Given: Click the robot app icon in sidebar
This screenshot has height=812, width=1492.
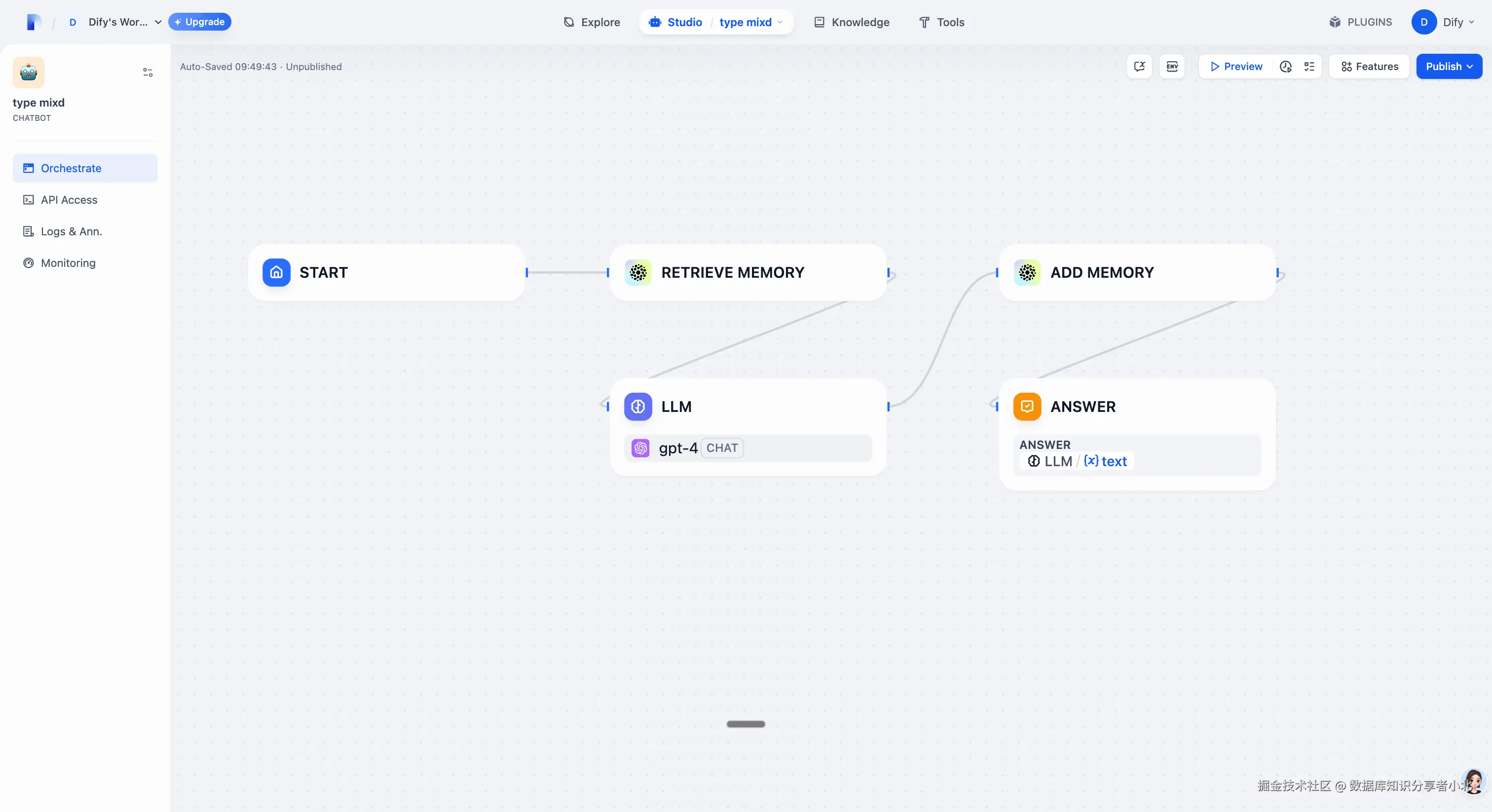Looking at the screenshot, I should pyautogui.click(x=29, y=73).
